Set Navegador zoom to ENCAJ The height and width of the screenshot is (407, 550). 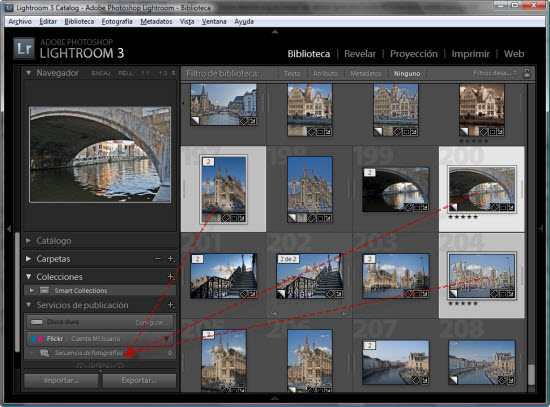pos(101,73)
